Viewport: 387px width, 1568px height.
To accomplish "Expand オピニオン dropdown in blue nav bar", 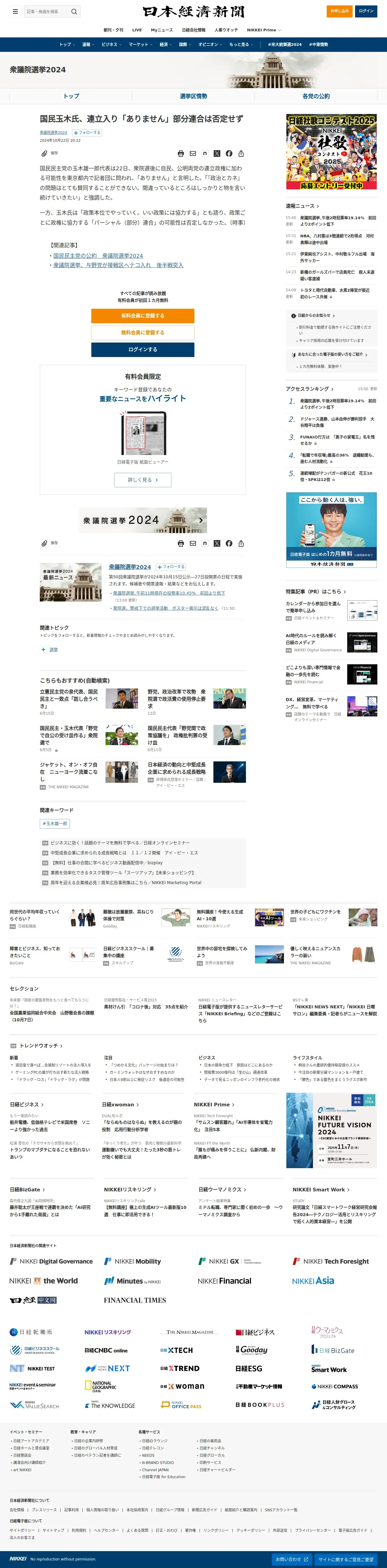I will [x=211, y=44].
